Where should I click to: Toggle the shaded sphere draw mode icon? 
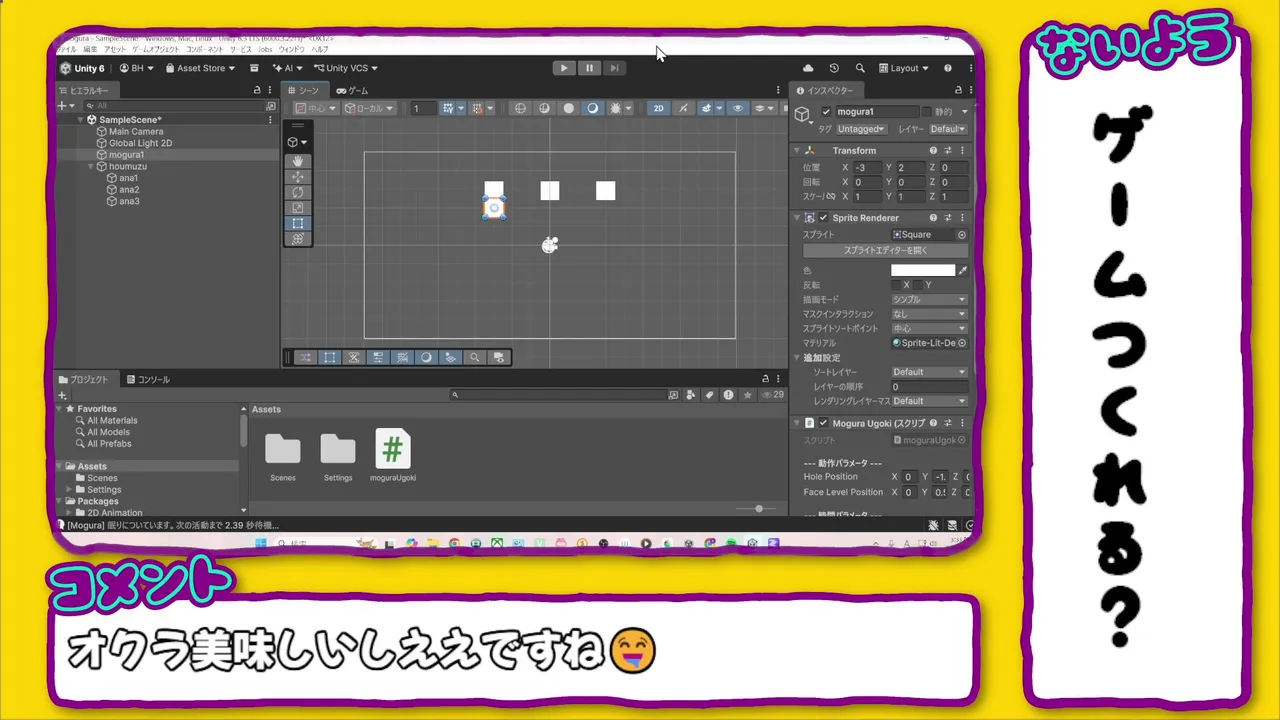(569, 108)
